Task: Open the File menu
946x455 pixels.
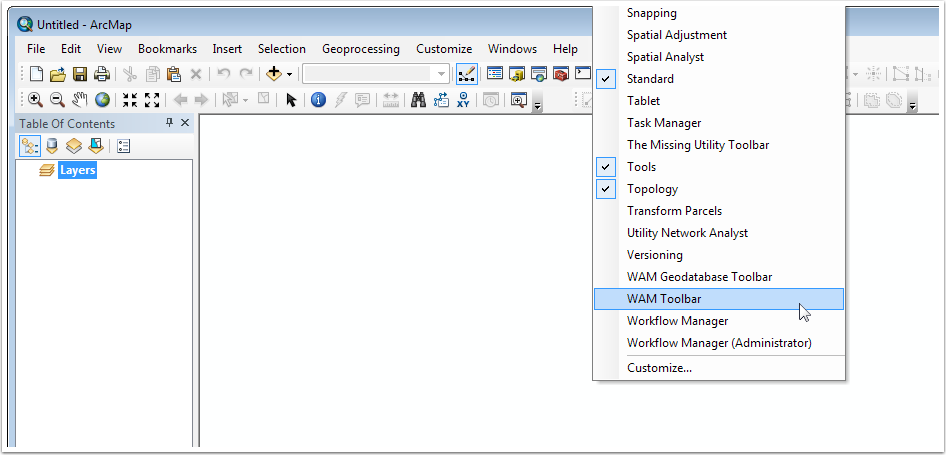Action: tap(36, 49)
